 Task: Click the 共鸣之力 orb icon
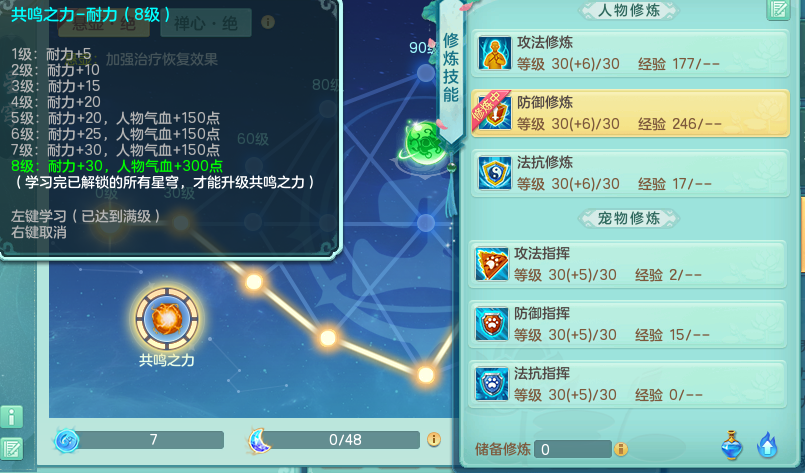coord(167,319)
